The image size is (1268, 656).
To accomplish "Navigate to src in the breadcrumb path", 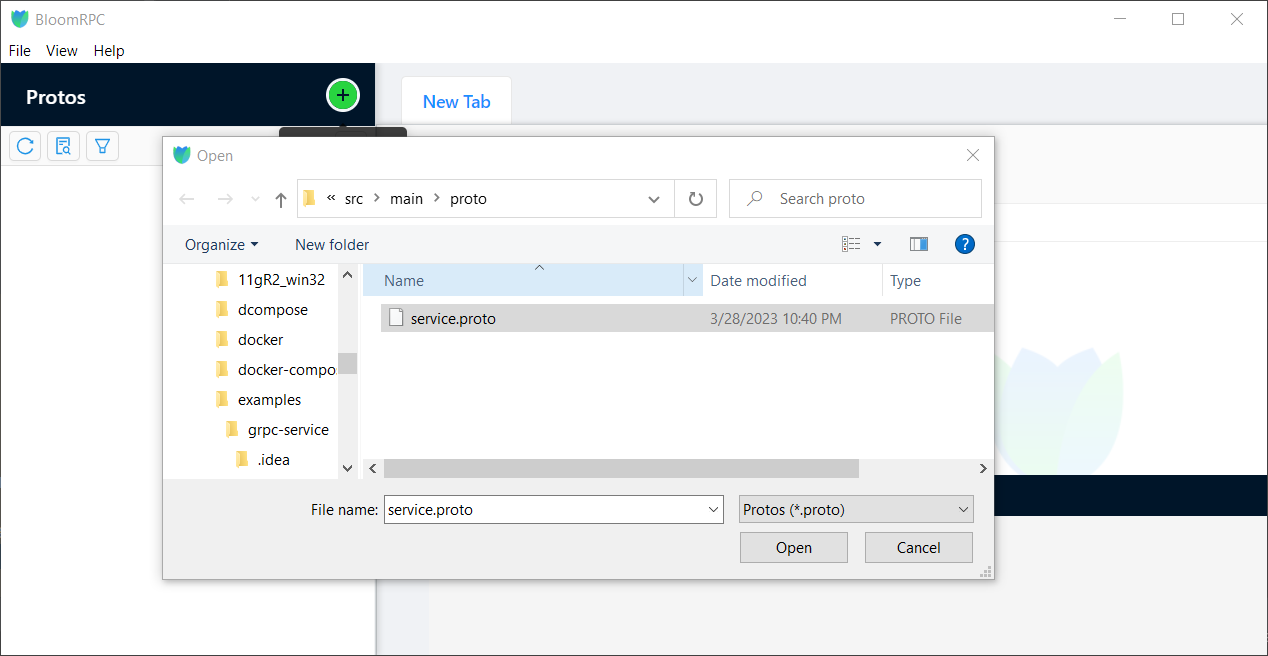I will 354,199.
